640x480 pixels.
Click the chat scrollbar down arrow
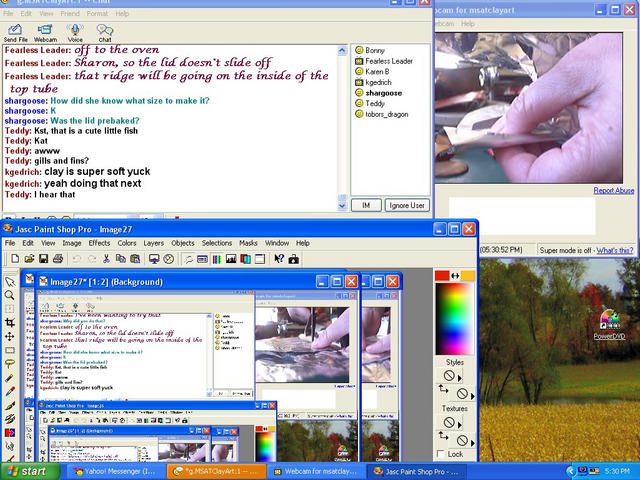click(342, 206)
